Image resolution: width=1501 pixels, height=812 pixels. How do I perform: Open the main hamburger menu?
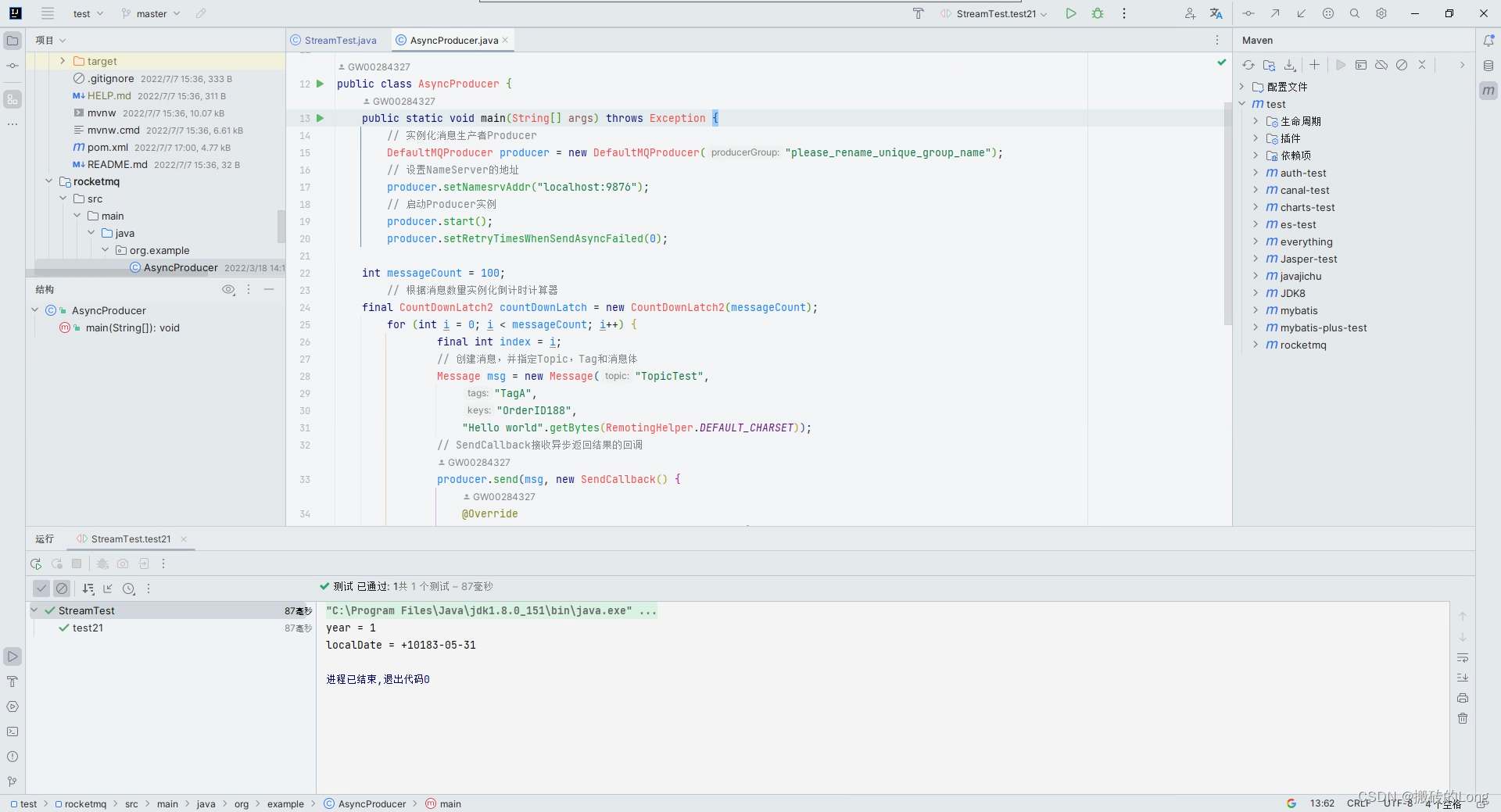click(48, 13)
